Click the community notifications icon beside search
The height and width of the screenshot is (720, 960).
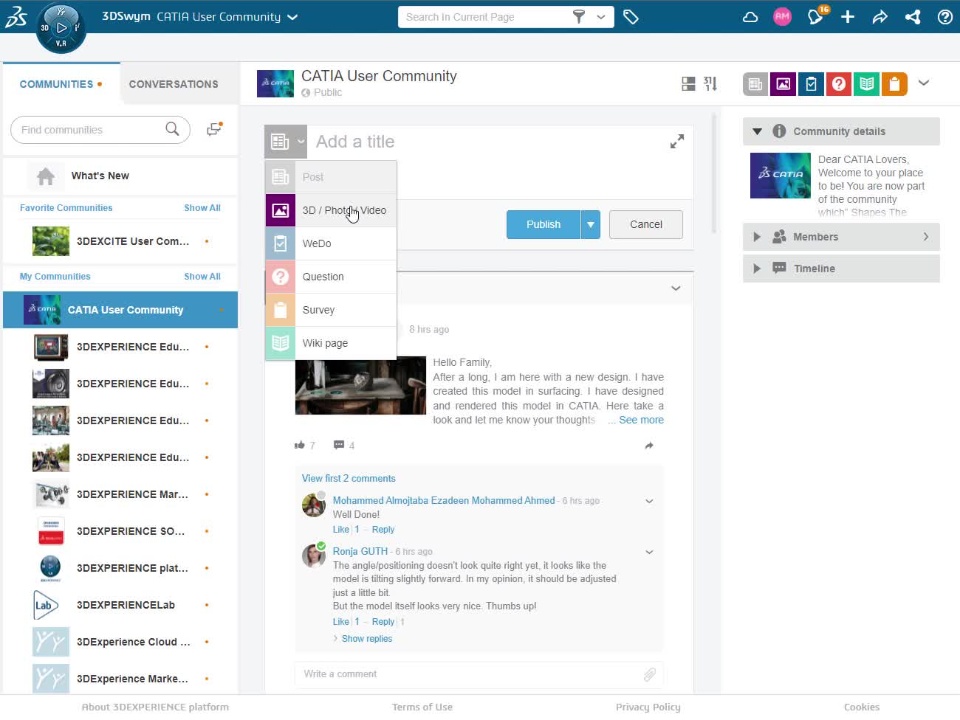[x=214, y=129]
